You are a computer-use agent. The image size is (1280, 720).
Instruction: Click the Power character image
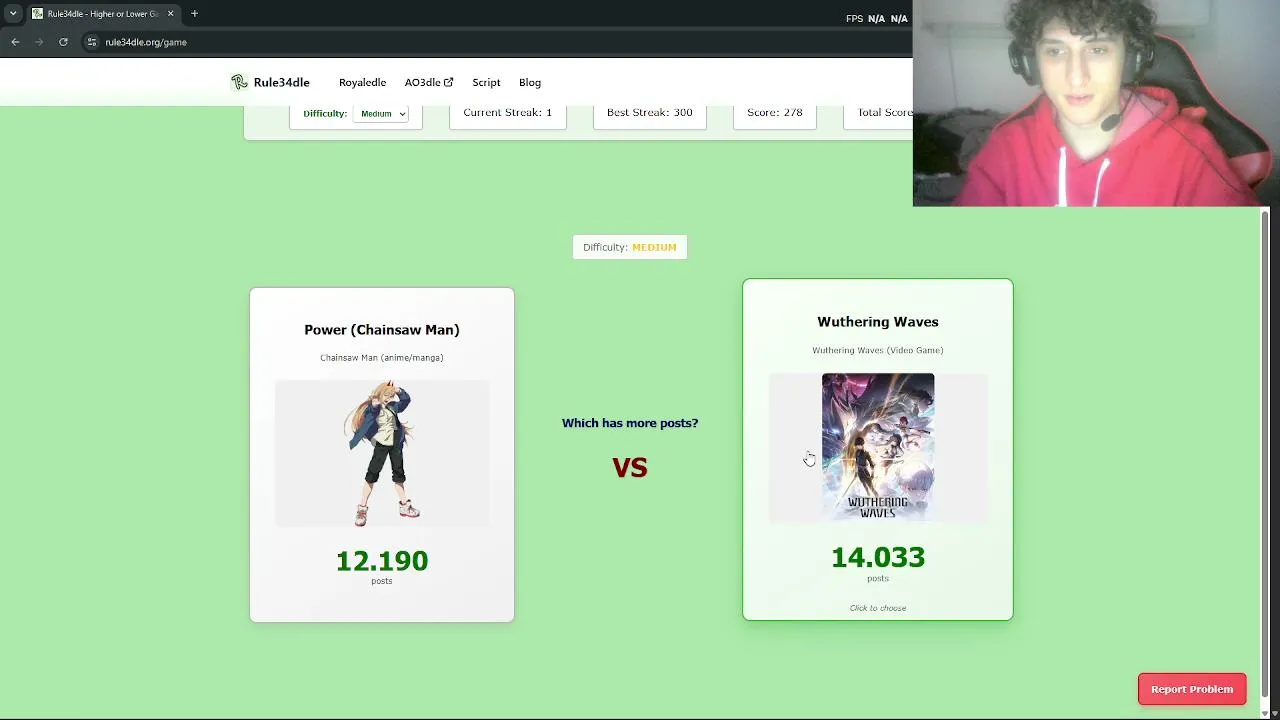click(382, 453)
